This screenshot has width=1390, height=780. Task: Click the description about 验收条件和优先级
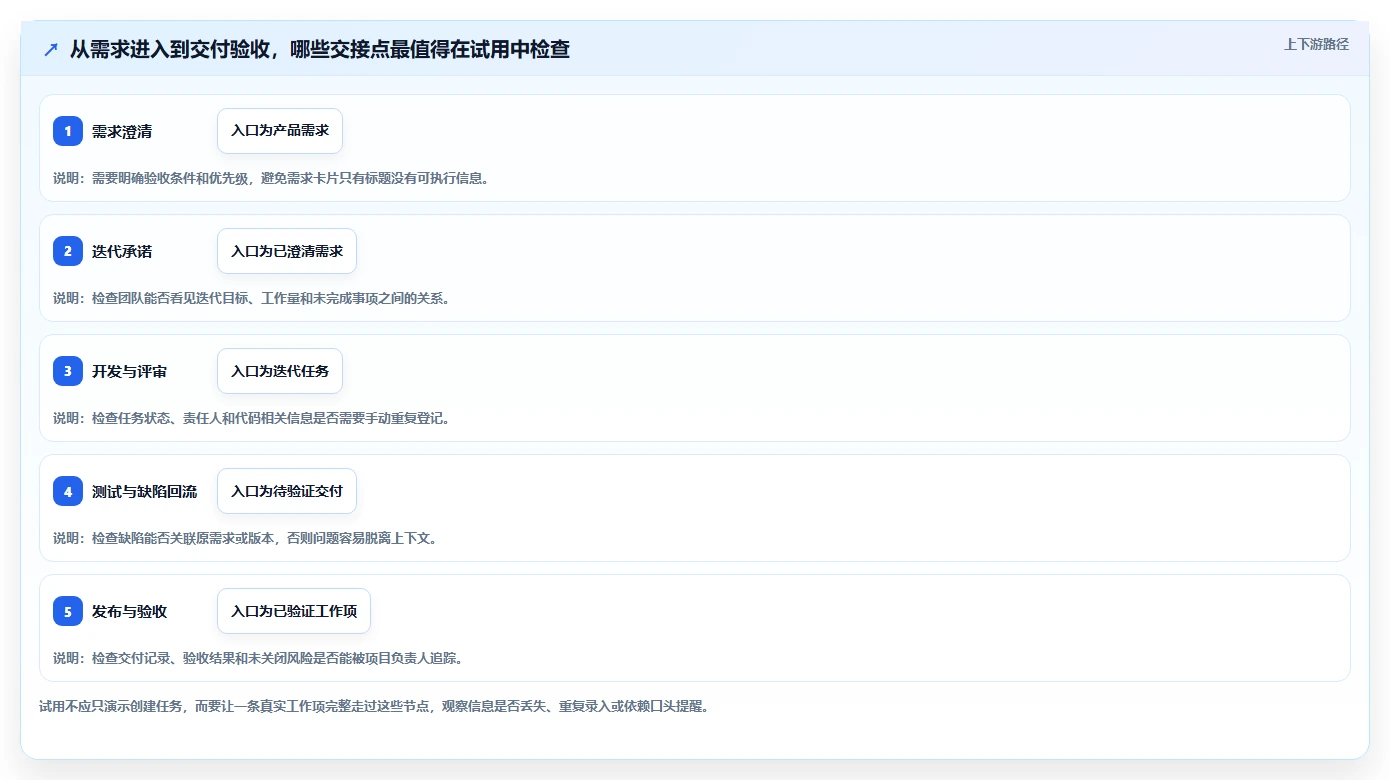click(x=271, y=178)
